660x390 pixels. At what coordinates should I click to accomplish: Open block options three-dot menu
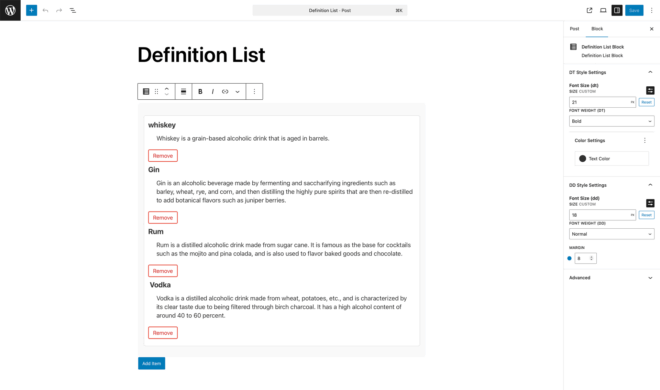point(254,91)
